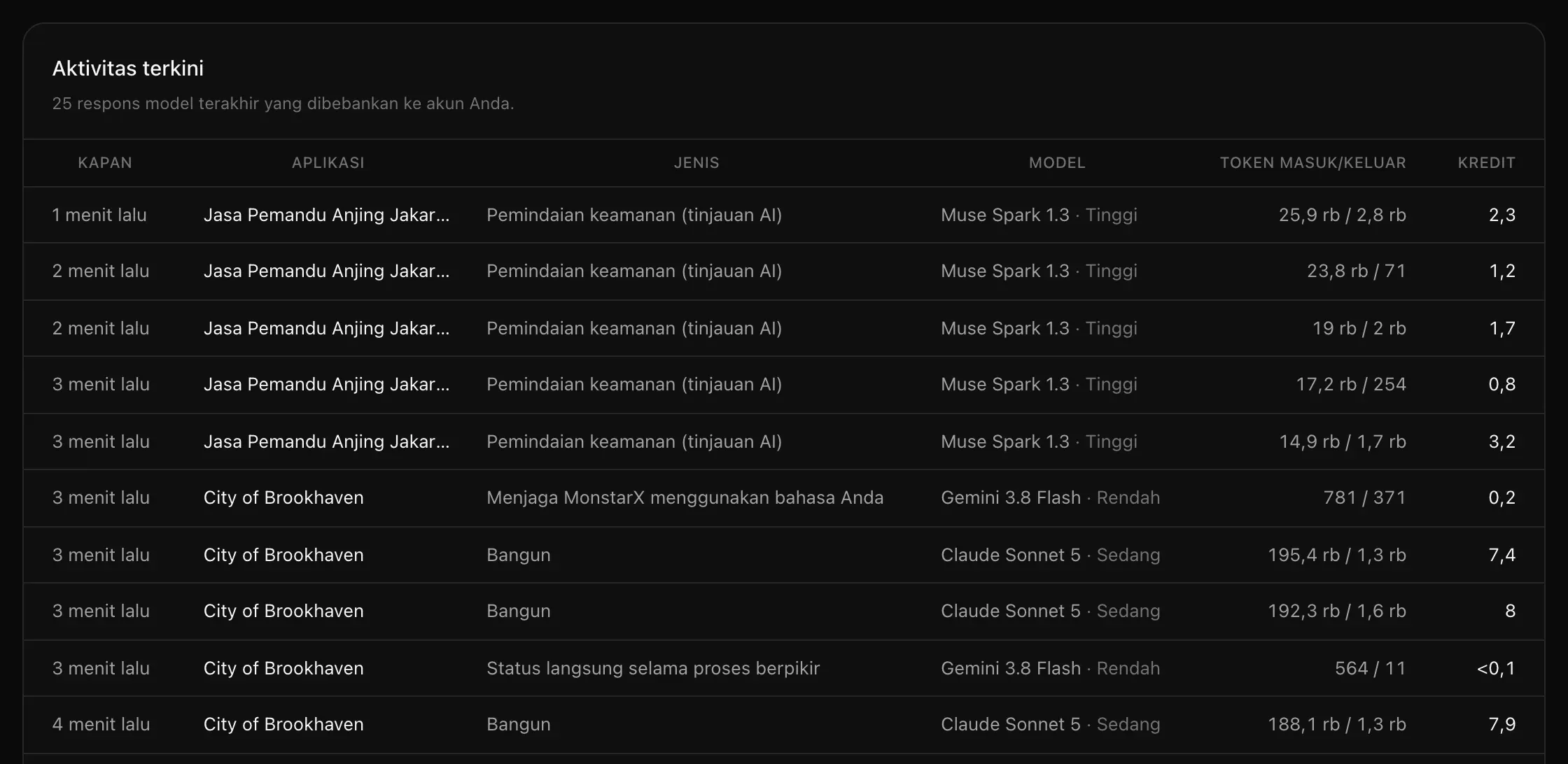The height and width of the screenshot is (764, 1568).
Task: Click the KAPAN column header
Action: (105, 163)
